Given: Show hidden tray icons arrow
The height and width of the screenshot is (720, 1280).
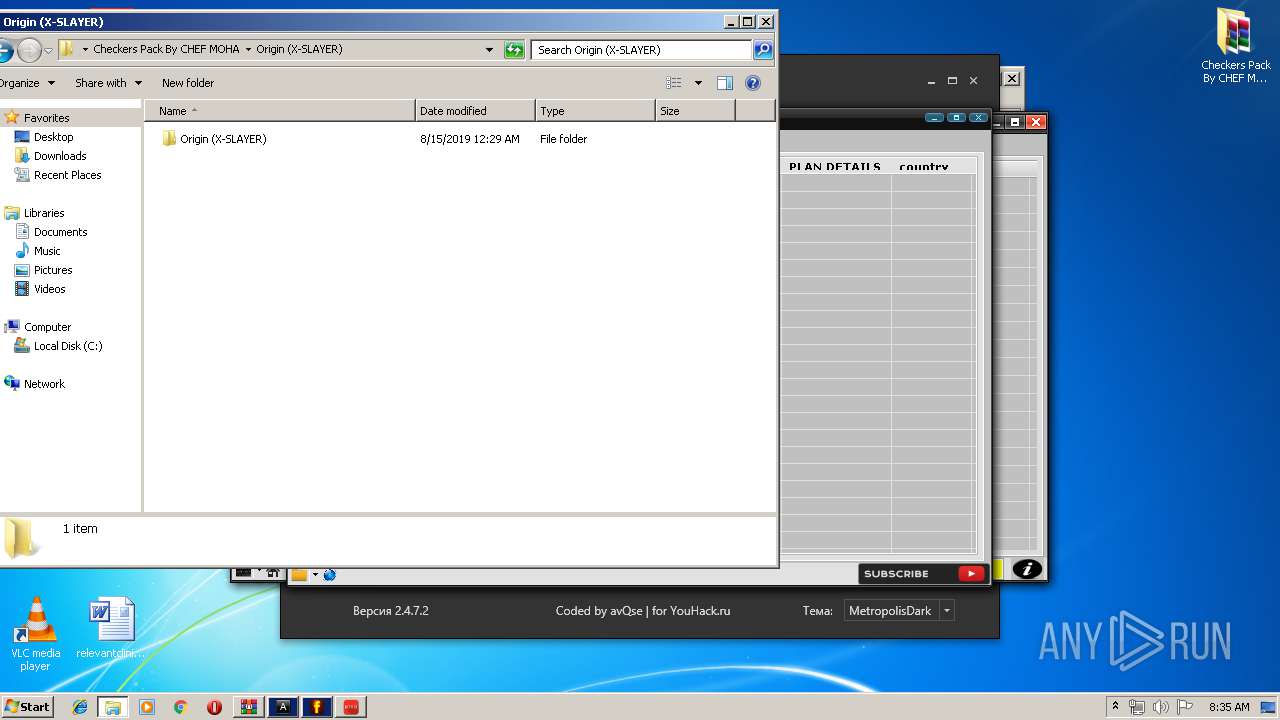Looking at the screenshot, I should pos(1115,706).
